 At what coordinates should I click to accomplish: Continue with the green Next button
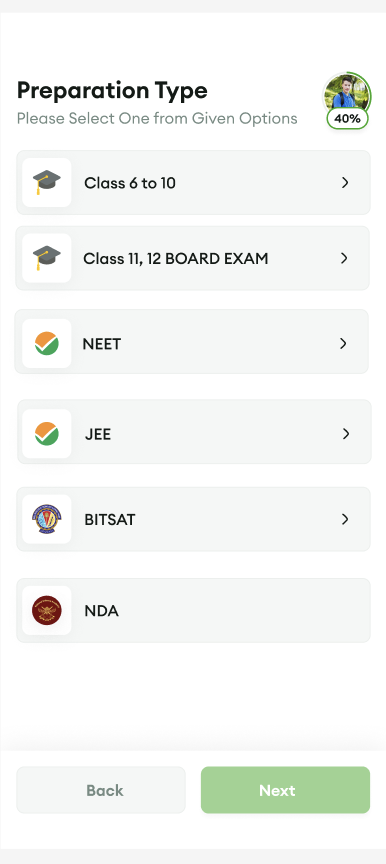[285, 790]
